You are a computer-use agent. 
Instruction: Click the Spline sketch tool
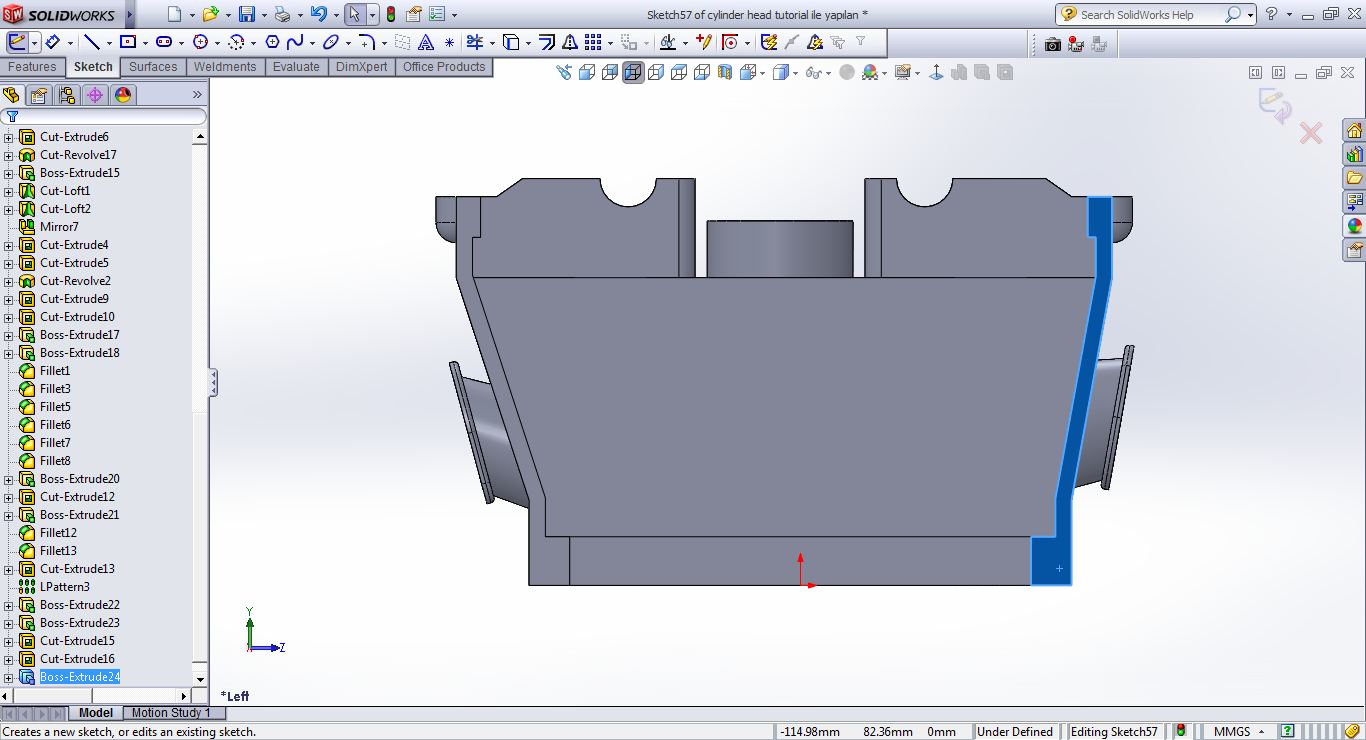pos(295,42)
